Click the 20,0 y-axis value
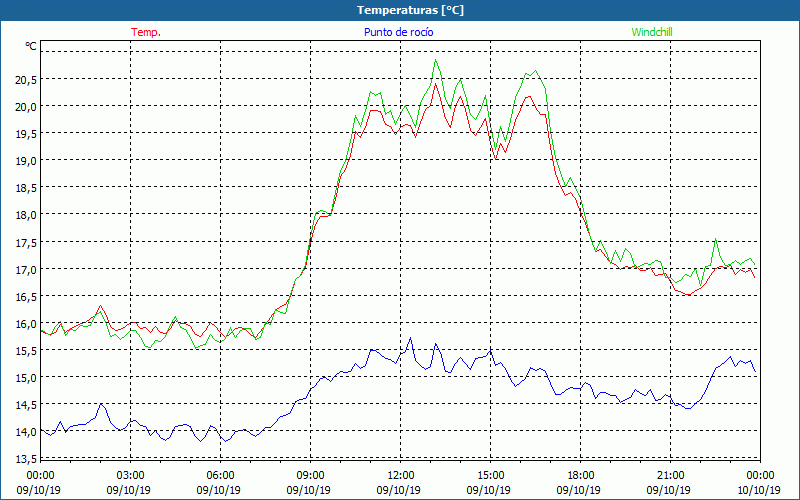Screen dimensions: 800x500 (26, 107)
